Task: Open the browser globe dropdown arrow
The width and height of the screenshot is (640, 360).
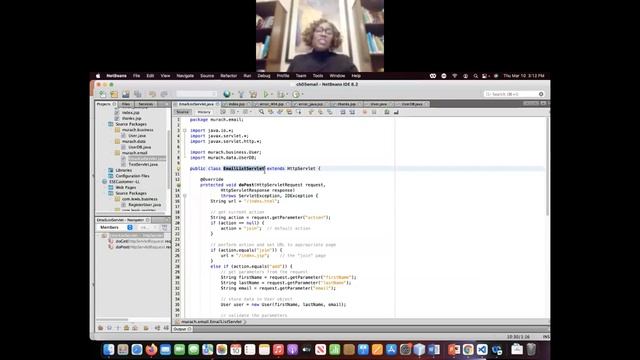Action: [233, 95]
